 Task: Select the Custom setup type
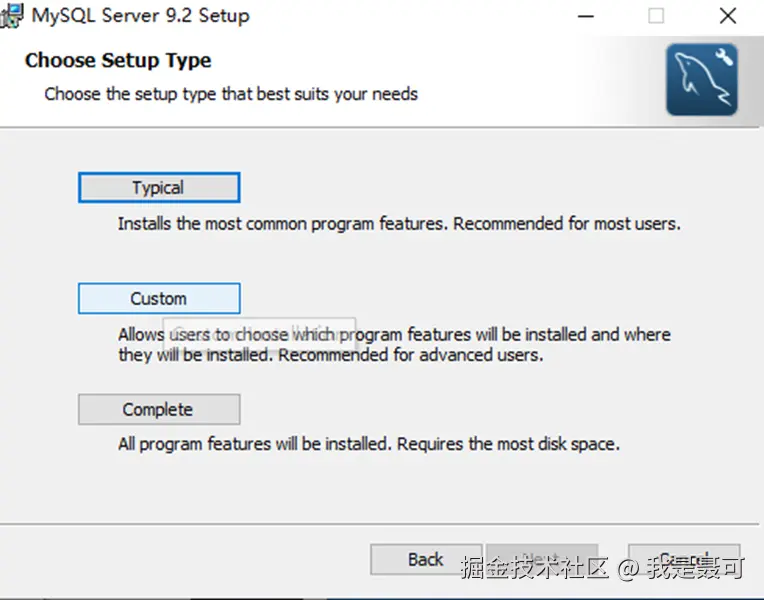pos(159,299)
